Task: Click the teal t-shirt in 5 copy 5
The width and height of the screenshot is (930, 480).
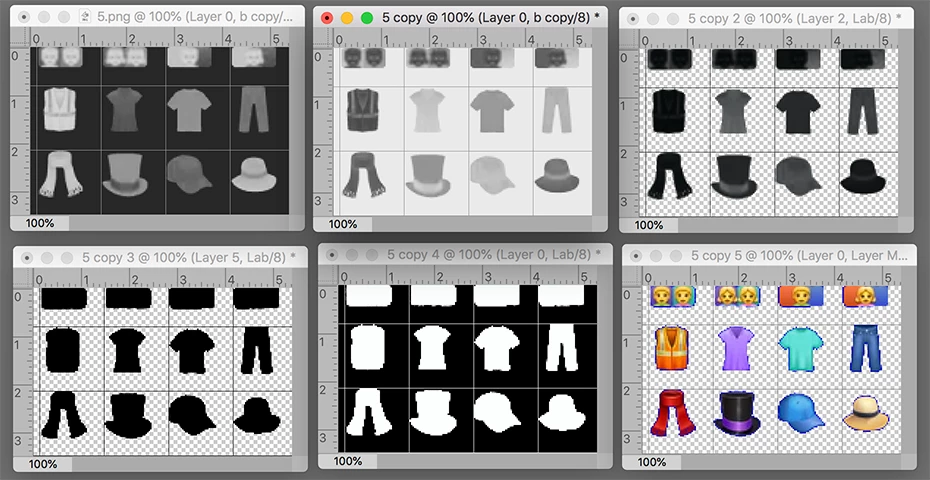Action: pyautogui.click(x=801, y=350)
